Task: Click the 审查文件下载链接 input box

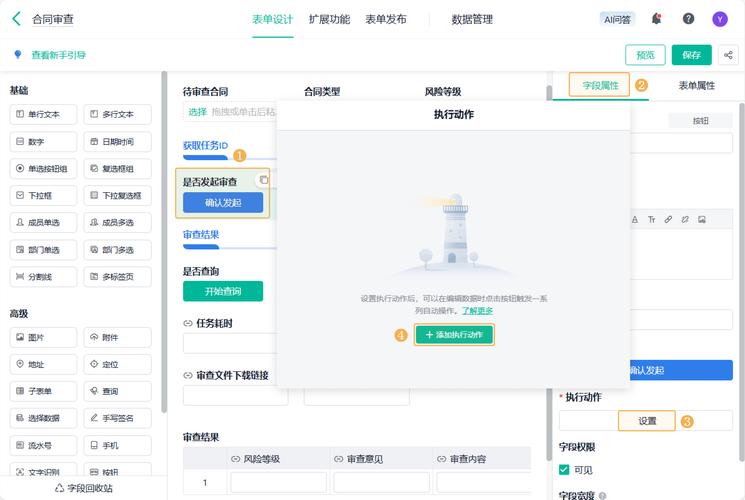Action: pyautogui.click(x=235, y=395)
